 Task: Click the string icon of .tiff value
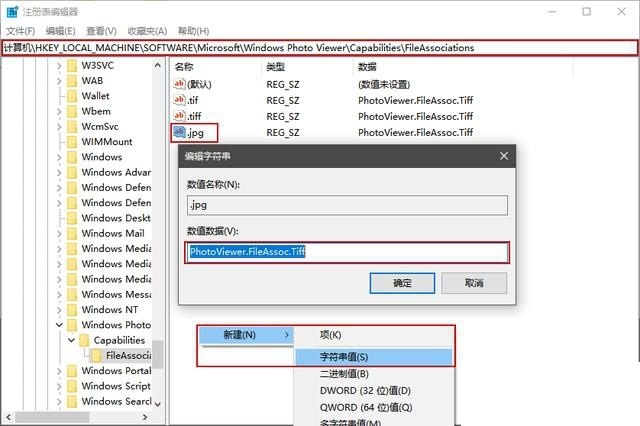tap(179, 116)
